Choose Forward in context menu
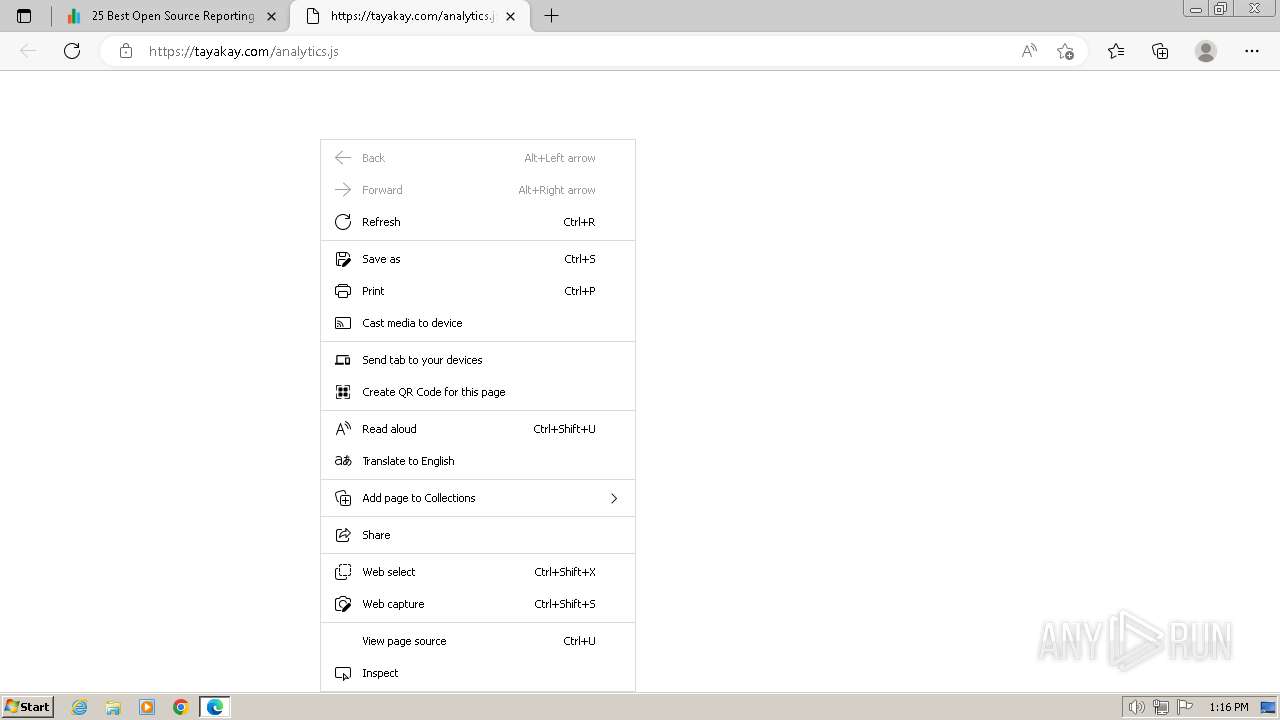The image size is (1280, 720). [x=478, y=190]
